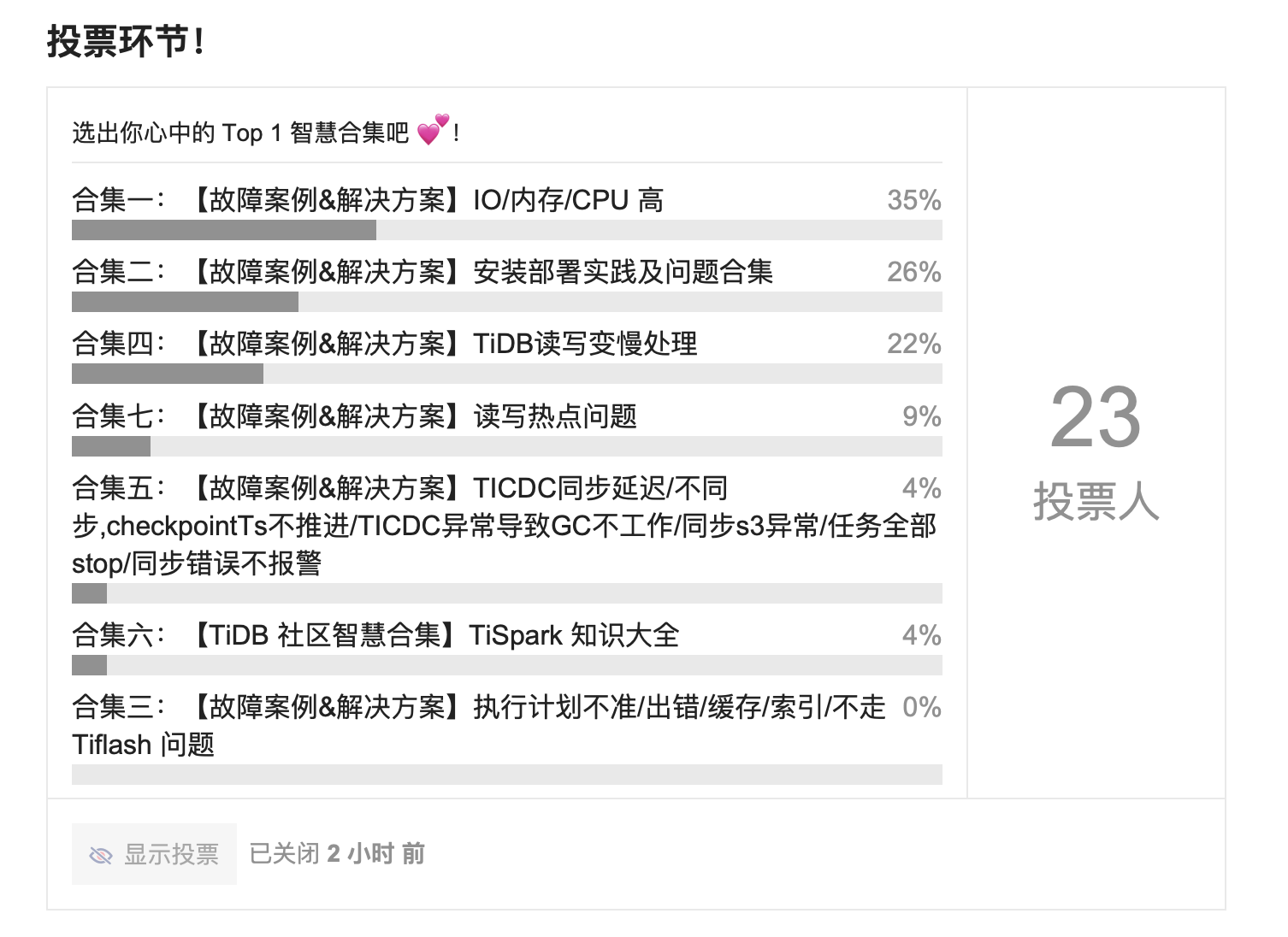The height and width of the screenshot is (937, 1288).
Task: Click the 投票人 label
Action: pos(1096,501)
